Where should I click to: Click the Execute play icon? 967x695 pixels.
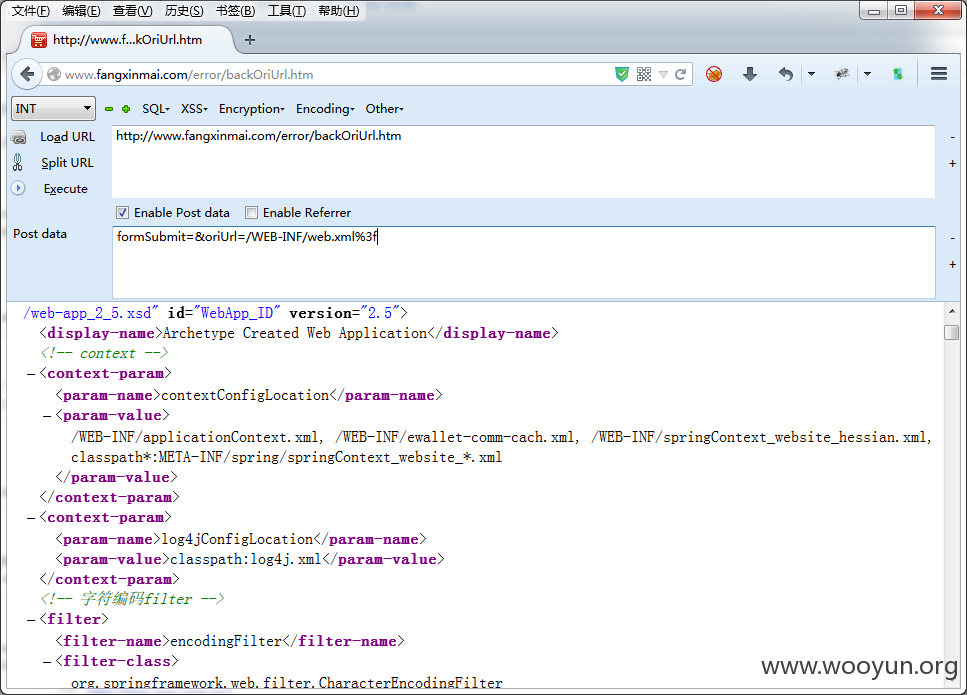19,188
